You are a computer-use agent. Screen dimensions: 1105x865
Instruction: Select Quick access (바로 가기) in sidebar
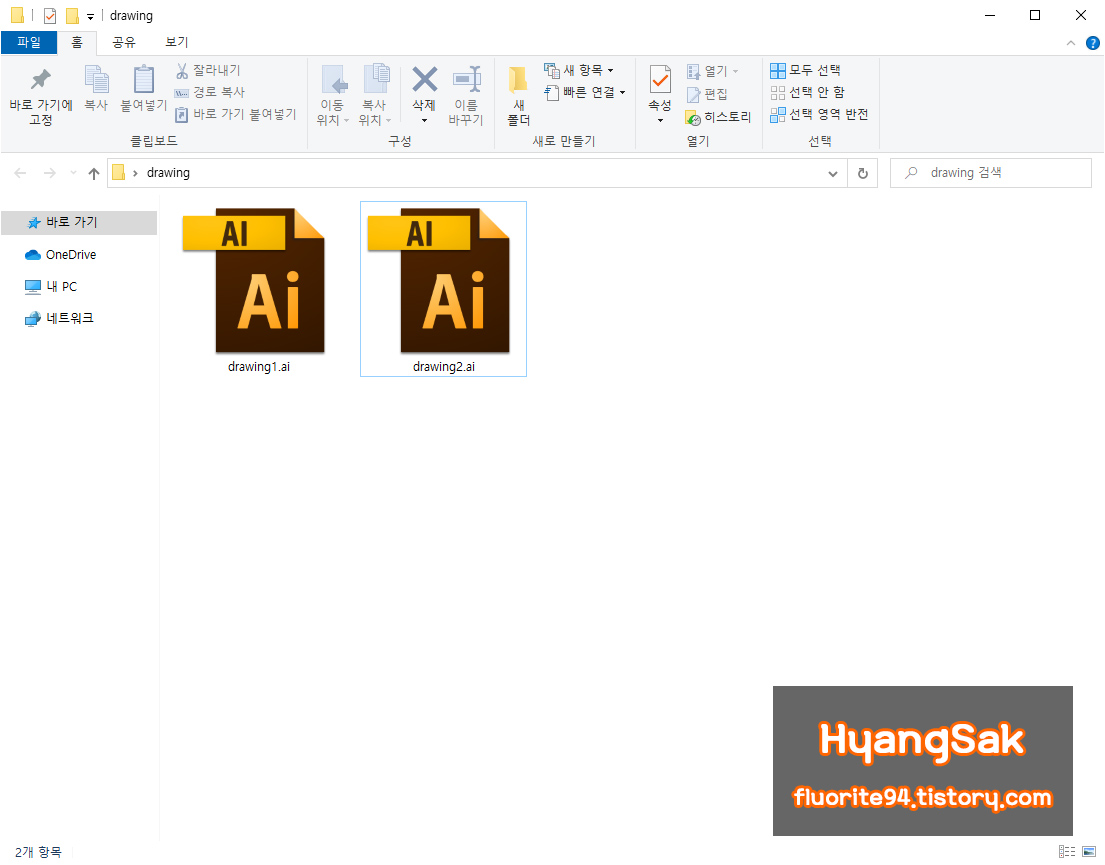[x=79, y=223]
